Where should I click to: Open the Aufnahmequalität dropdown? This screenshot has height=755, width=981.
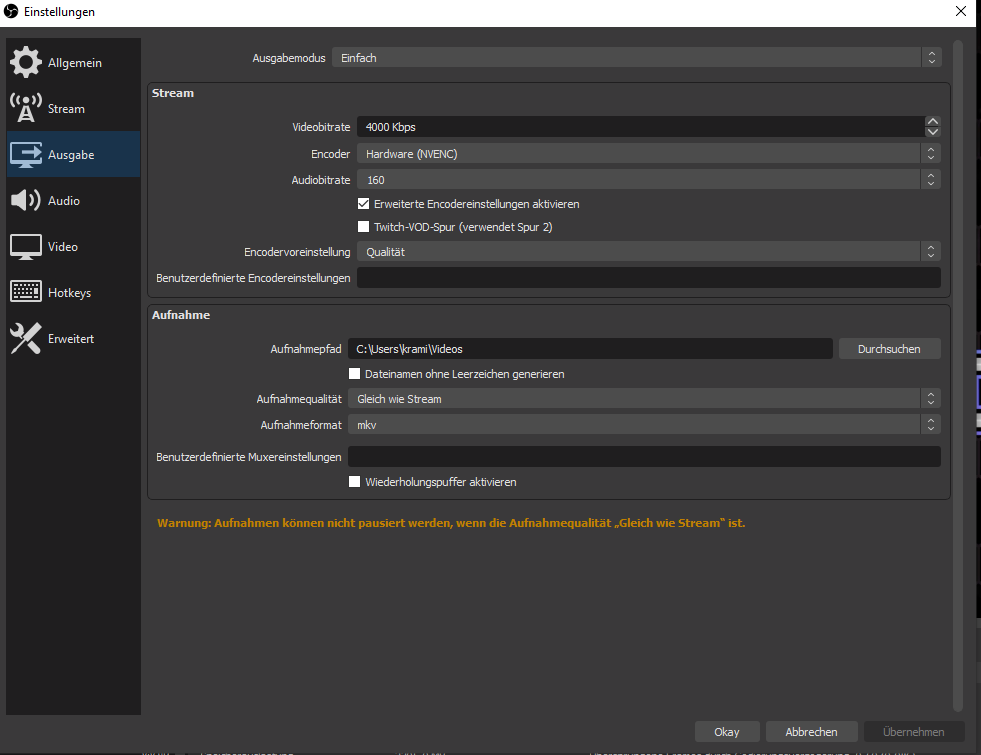click(x=644, y=399)
